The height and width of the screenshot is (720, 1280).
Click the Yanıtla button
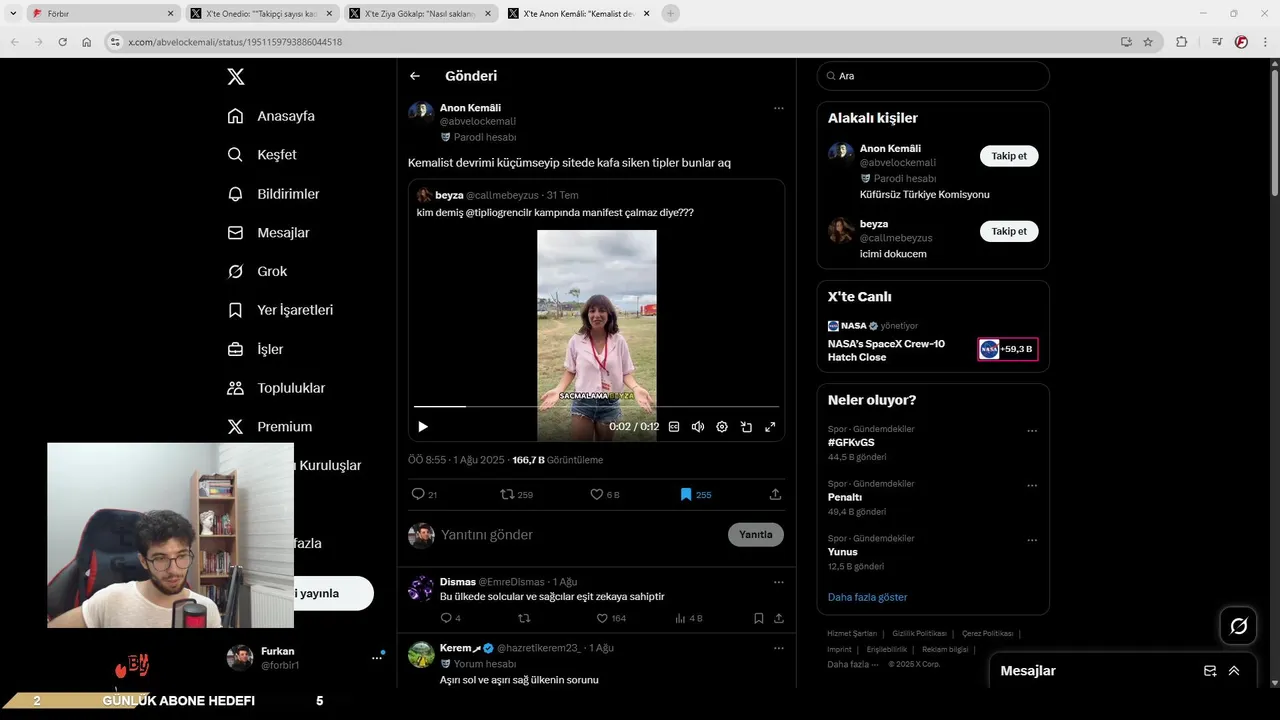756,535
